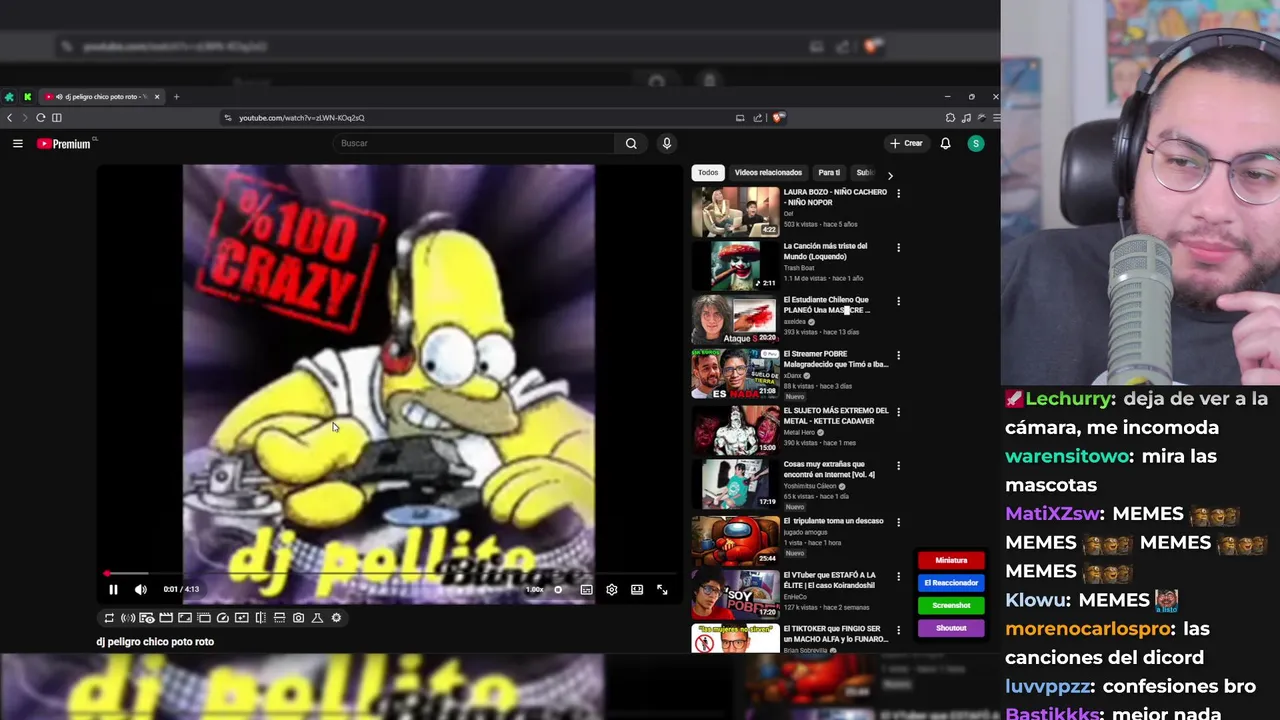Select the Para ti chip
The width and height of the screenshot is (1280, 720).
pos(829,173)
